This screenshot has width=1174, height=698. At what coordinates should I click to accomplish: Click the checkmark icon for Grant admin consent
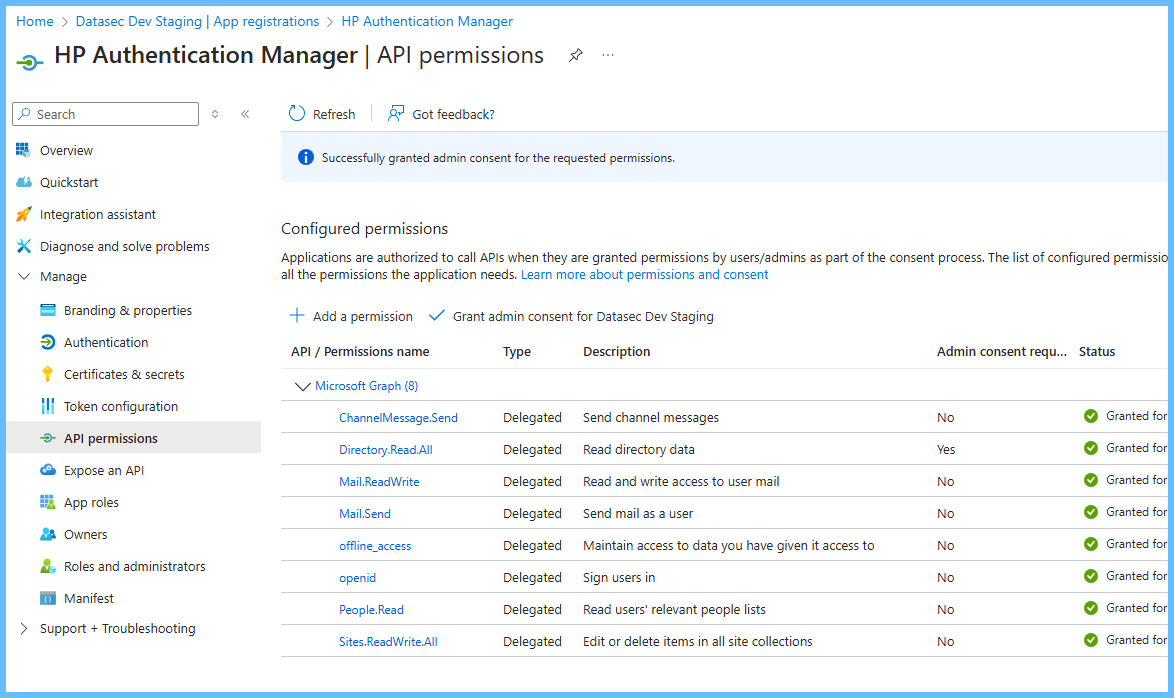(437, 315)
